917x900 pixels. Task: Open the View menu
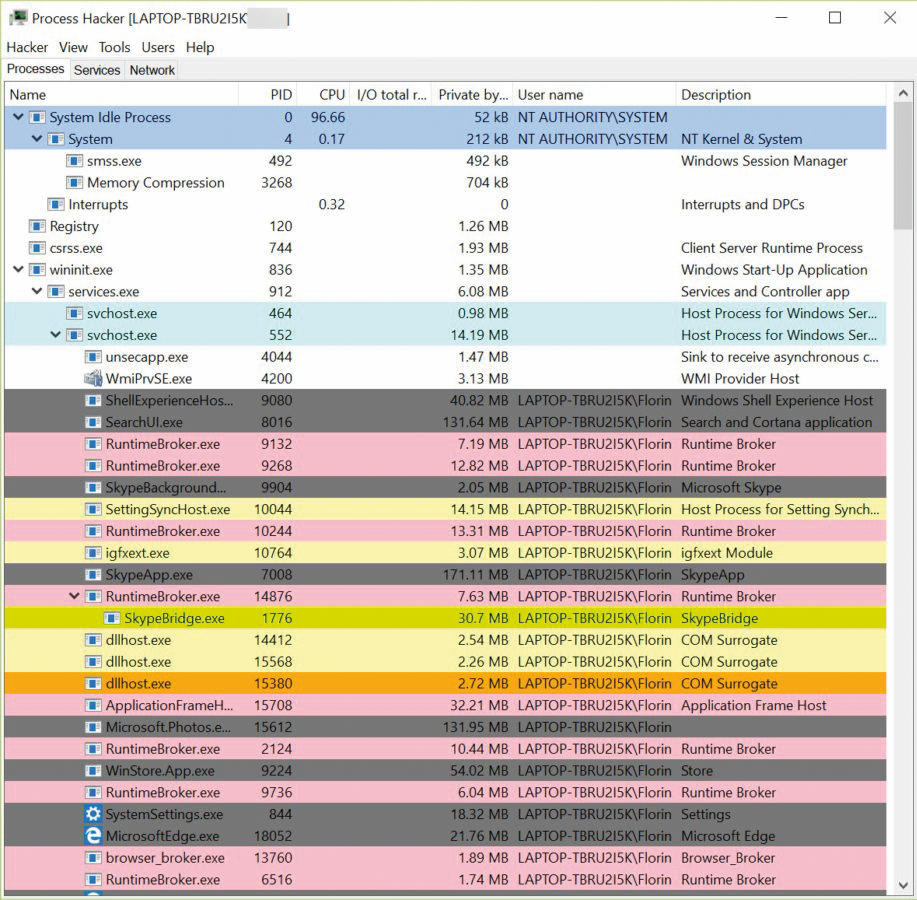point(73,47)
